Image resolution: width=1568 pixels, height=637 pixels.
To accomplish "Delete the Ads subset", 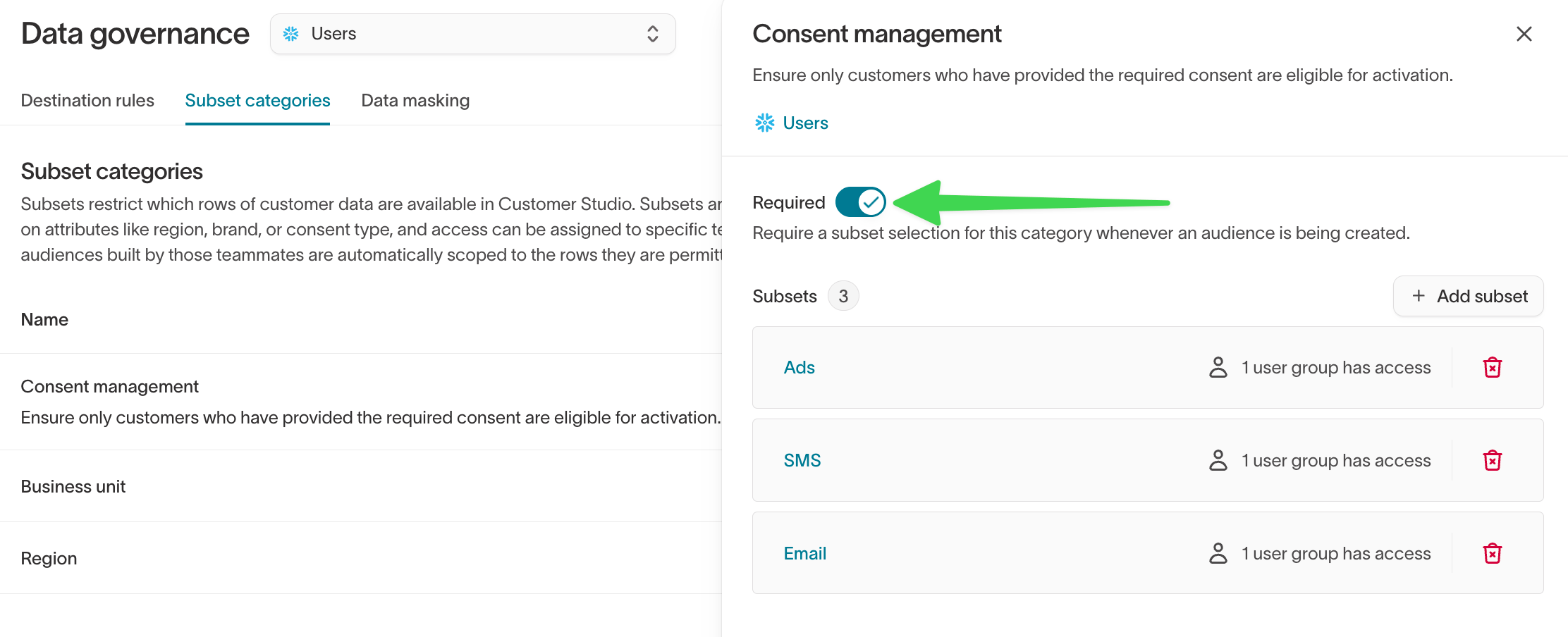I will tap(1492, 368).
